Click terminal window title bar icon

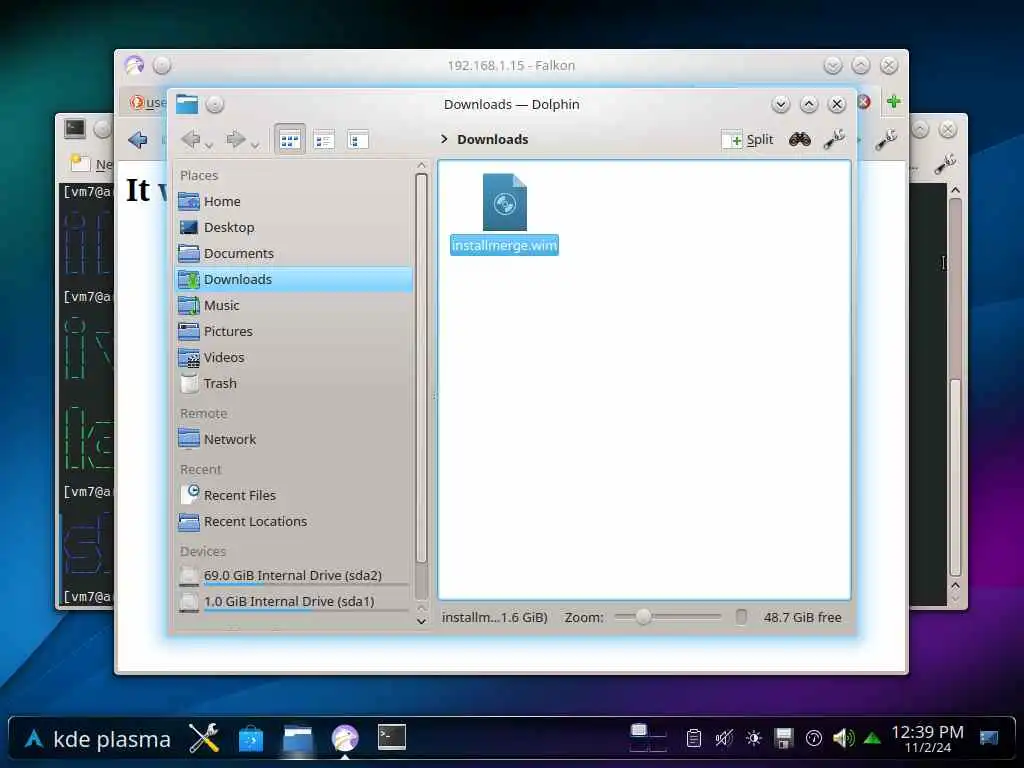[74, 129]
